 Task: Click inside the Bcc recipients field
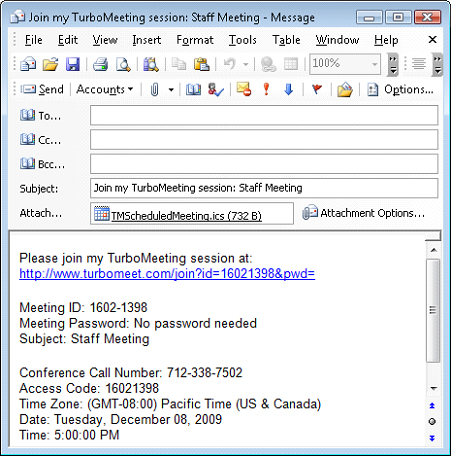click(264, 164)
